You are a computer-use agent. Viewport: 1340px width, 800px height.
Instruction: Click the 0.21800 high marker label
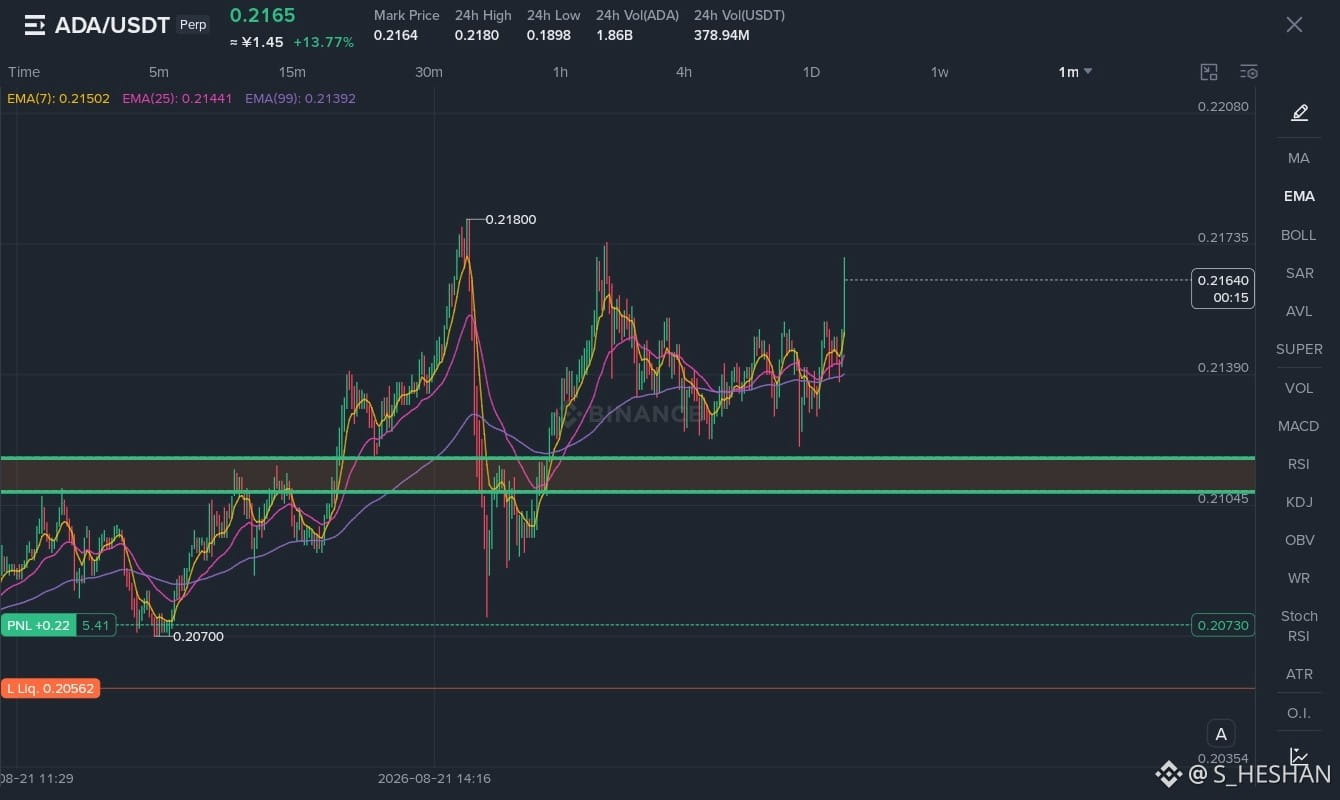[x=511, y=219]
